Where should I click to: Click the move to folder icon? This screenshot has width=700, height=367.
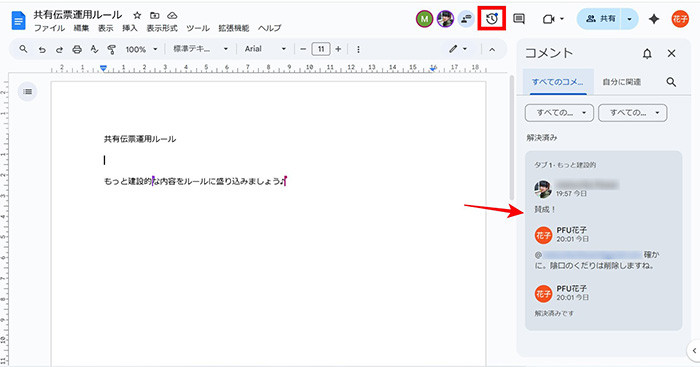[154, 15]
